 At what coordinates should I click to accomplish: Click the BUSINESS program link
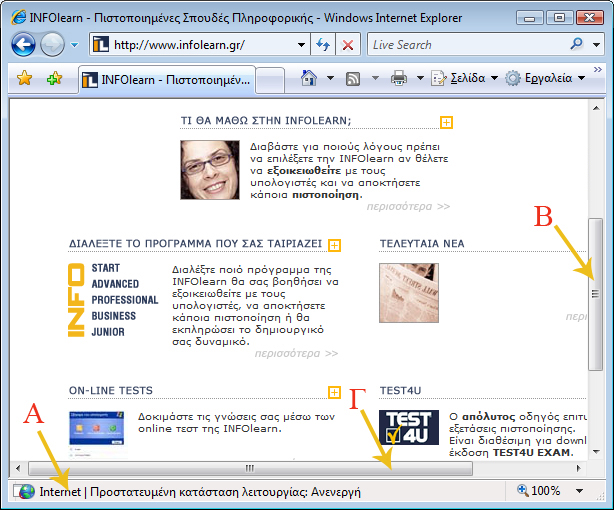(114, 316)
